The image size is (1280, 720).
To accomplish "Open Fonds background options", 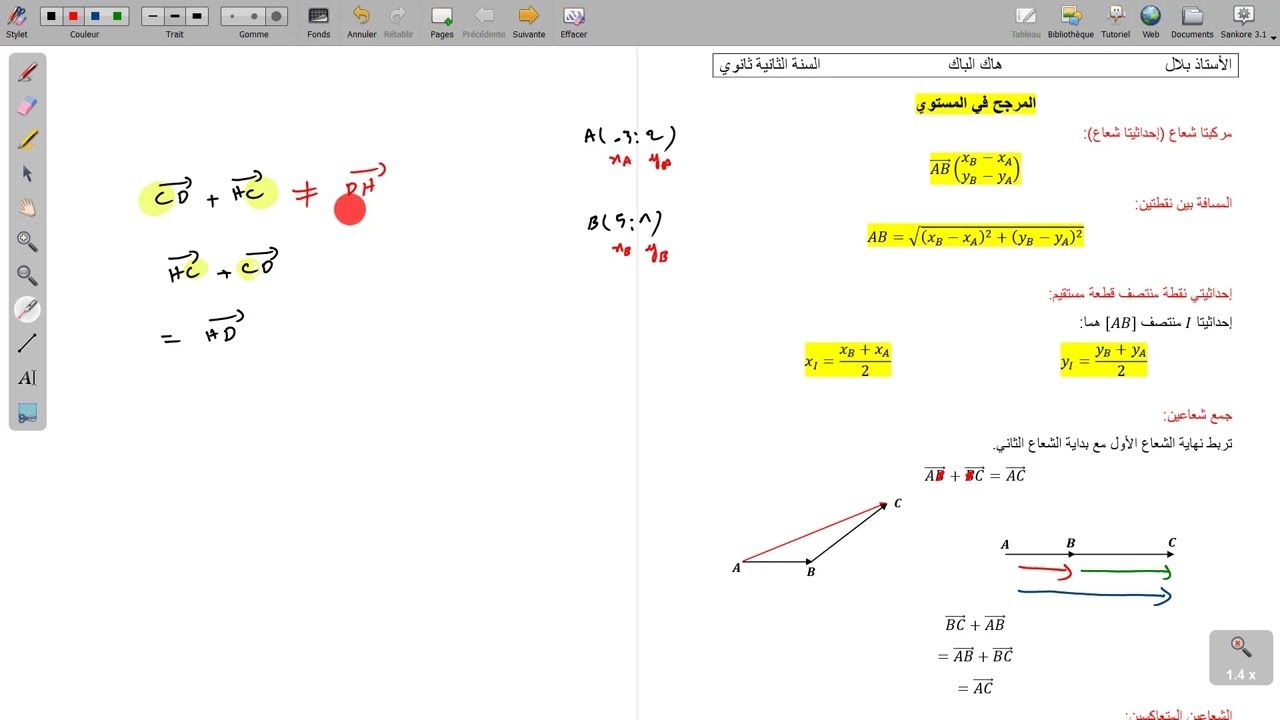I will click(x=319, y=21).
